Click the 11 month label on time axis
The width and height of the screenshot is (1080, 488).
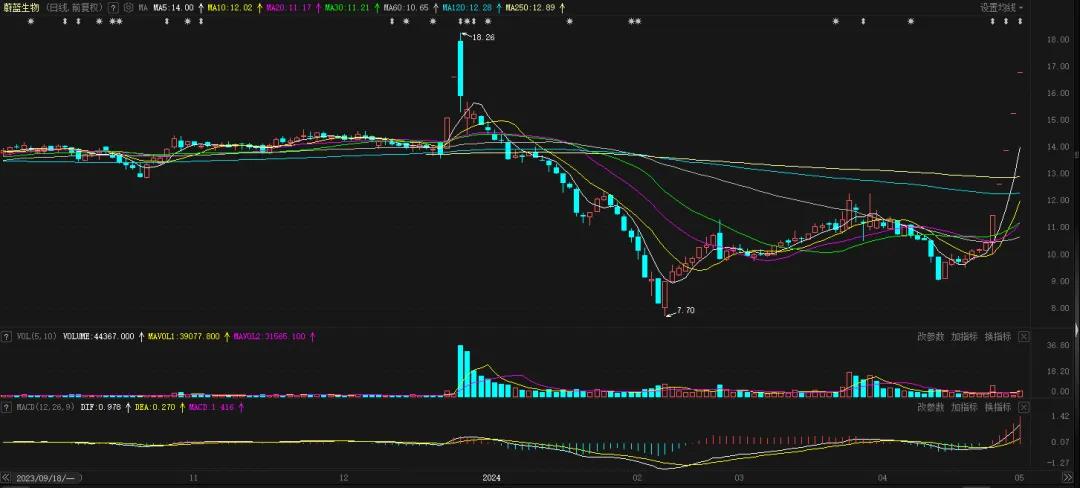click(x=194, y=478)
